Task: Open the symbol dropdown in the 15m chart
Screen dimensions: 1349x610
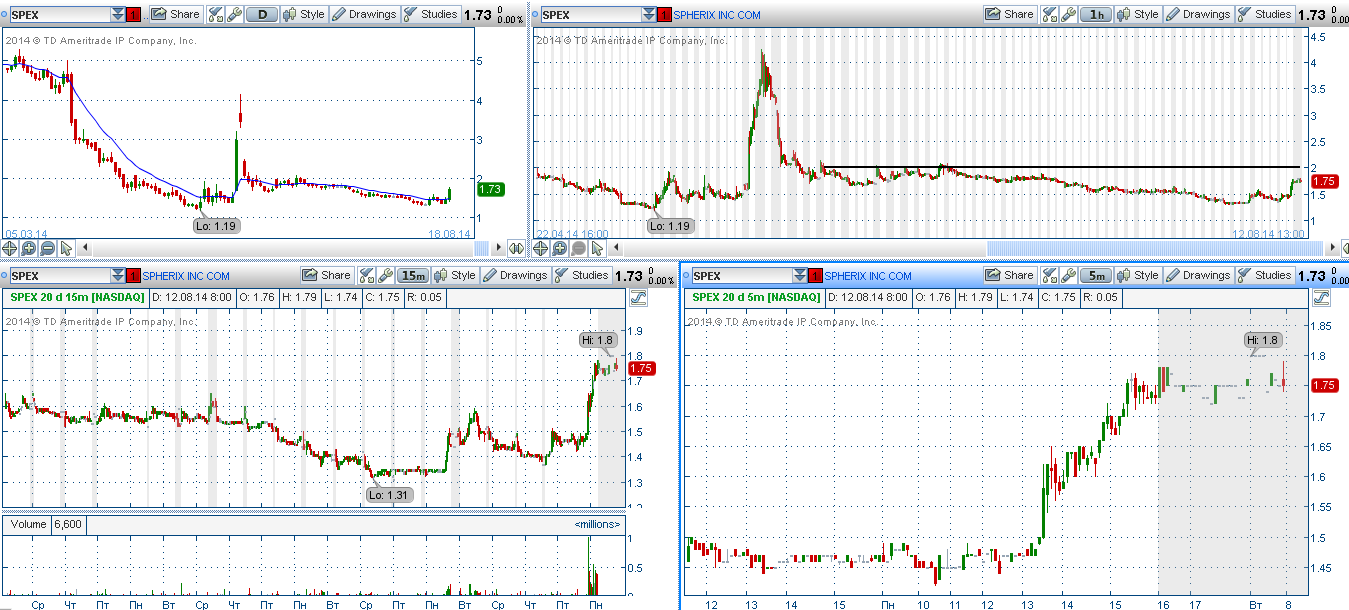Action: coord(118,276)
